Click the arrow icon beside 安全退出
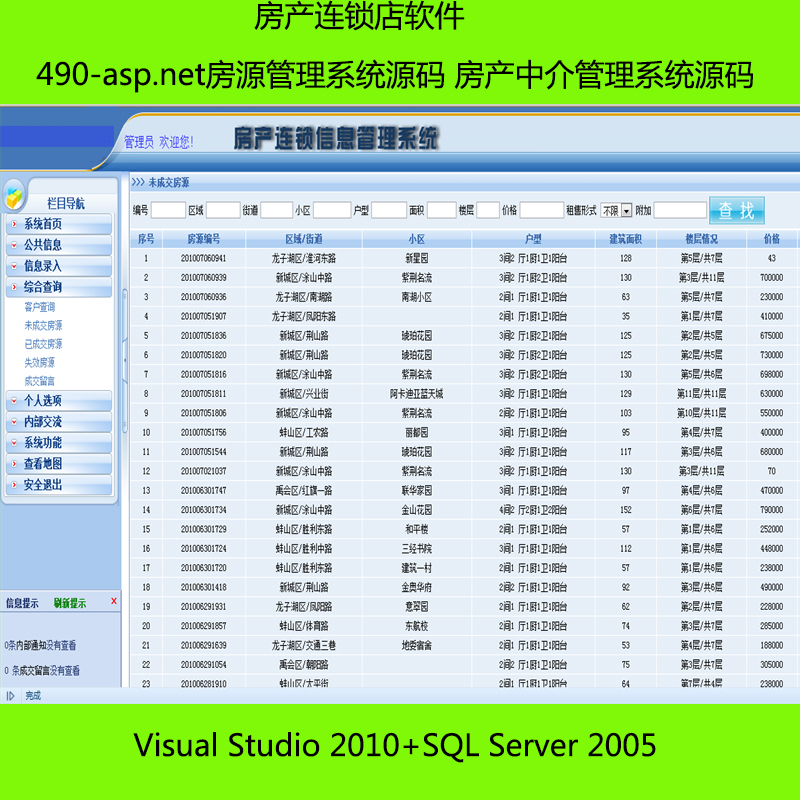Screen dimensions: 800x800 click(x=14, y=485)
